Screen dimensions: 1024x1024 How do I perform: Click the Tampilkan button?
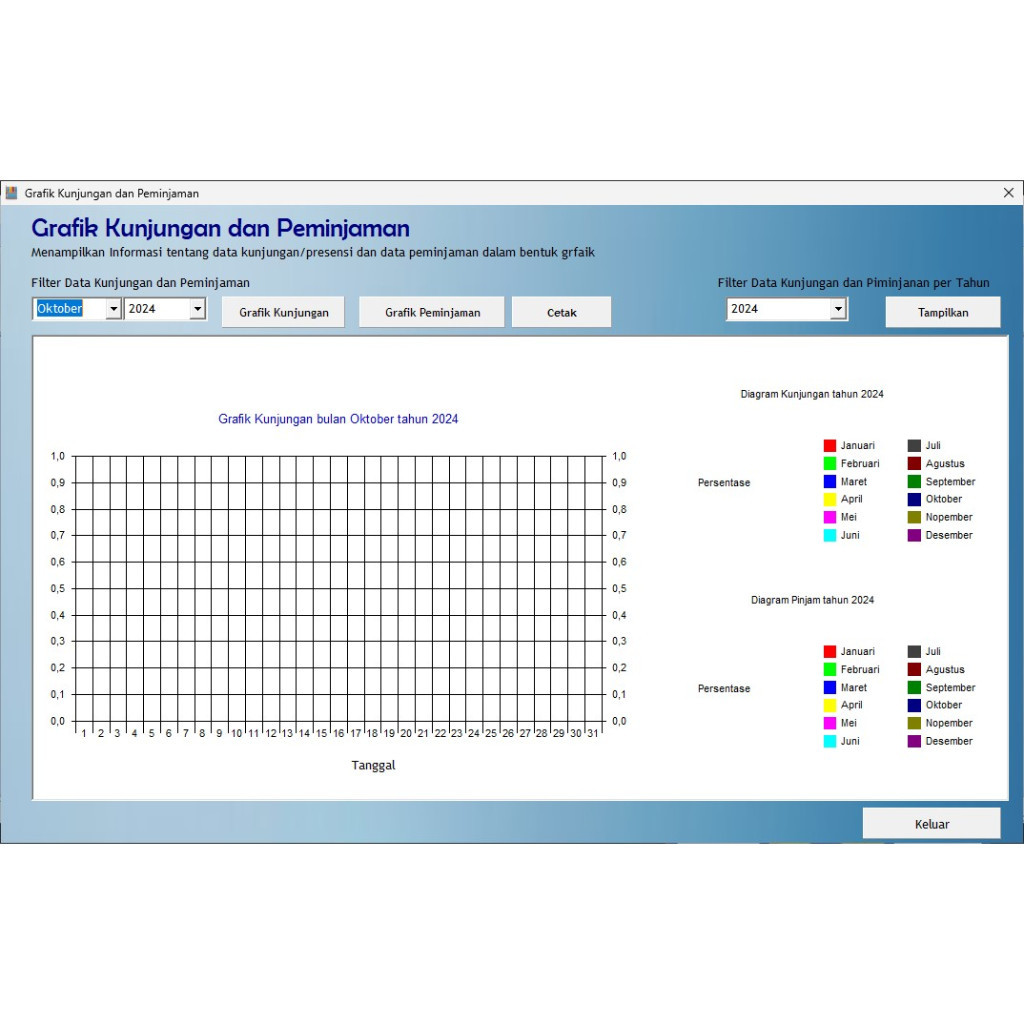[x=941, y=311]
